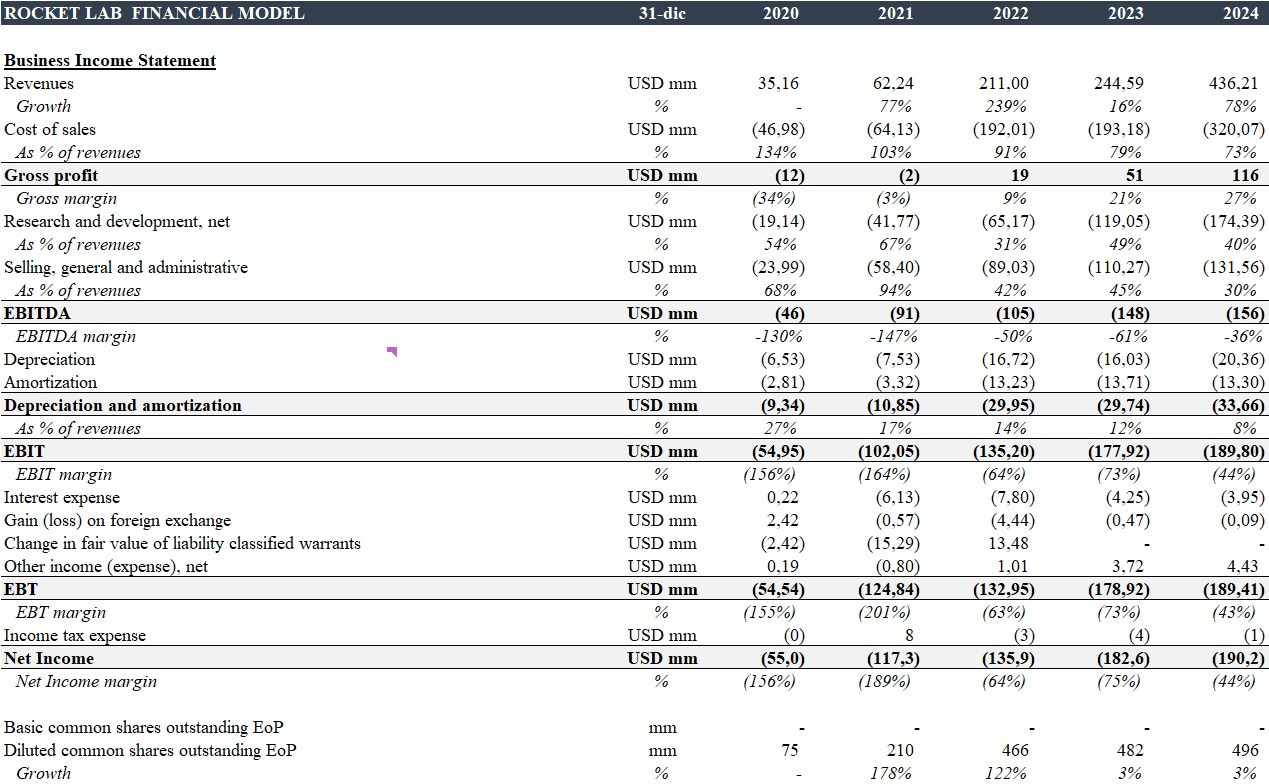Select the EBITDA margin row label

[76, 336]
